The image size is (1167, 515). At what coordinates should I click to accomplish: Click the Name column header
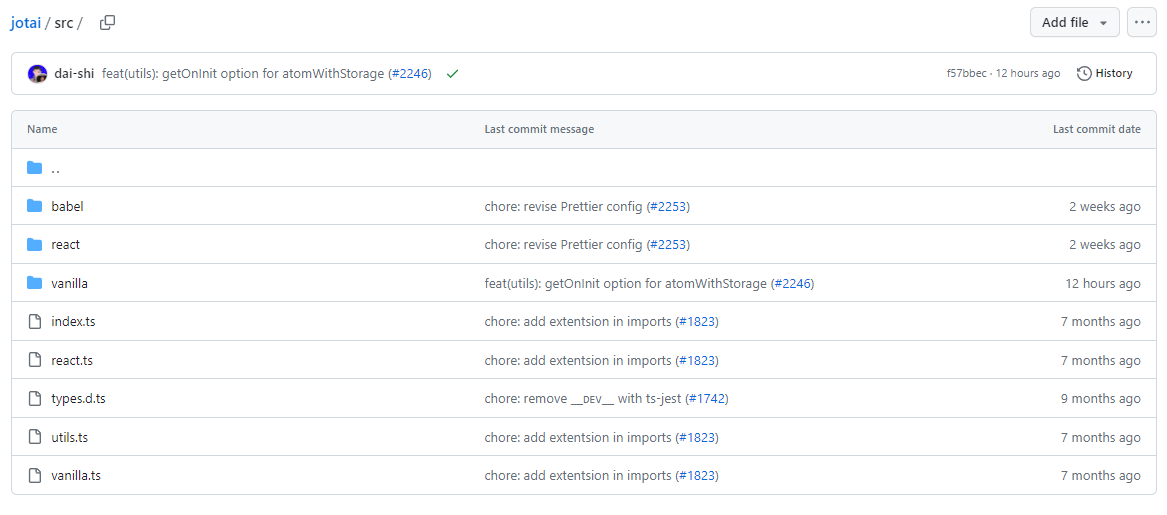(x=42, y=129)
